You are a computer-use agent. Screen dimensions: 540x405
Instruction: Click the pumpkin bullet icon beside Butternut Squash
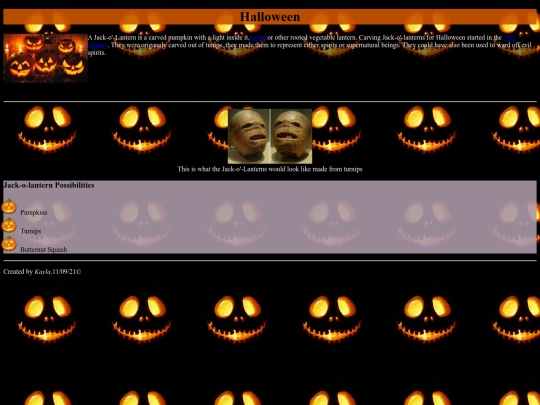tap(9, 243)
